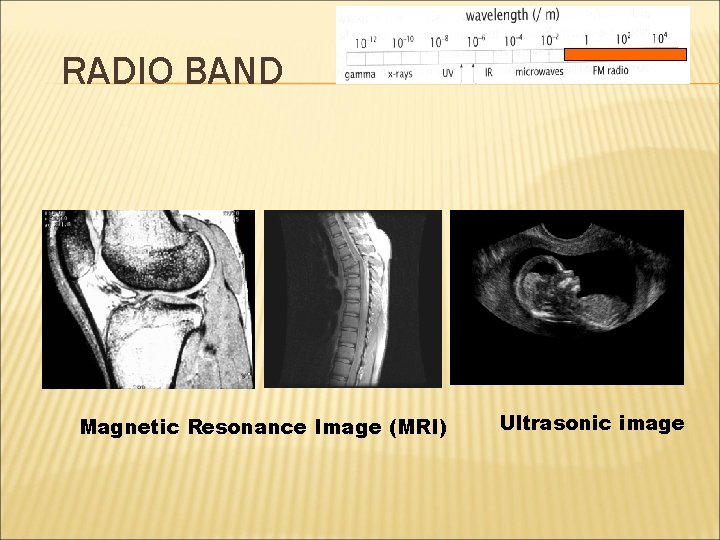Image resolution: width=720 pixels, height=540 pixels.
Task: Click the IR label in spectrum chart
Action: click(x=489, y=73)
